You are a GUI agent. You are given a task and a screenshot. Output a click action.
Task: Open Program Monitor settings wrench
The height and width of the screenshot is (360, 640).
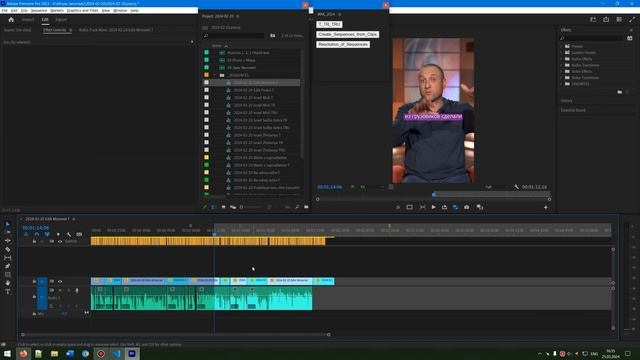(516, 187)
